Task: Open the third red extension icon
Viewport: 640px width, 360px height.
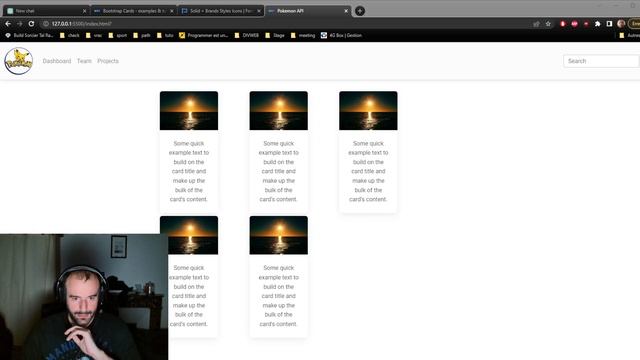Action: [586, 24]
